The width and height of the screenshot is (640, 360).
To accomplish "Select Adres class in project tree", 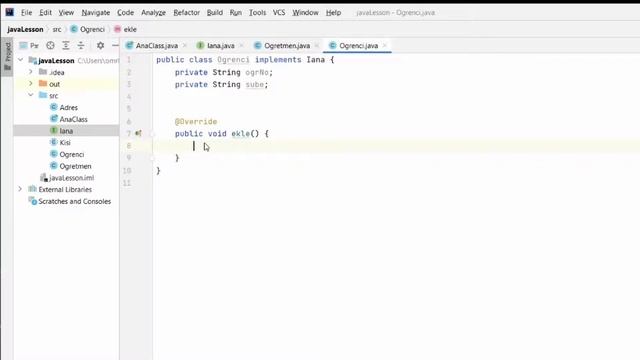I will pyautogui.click(x=69, y=107).
